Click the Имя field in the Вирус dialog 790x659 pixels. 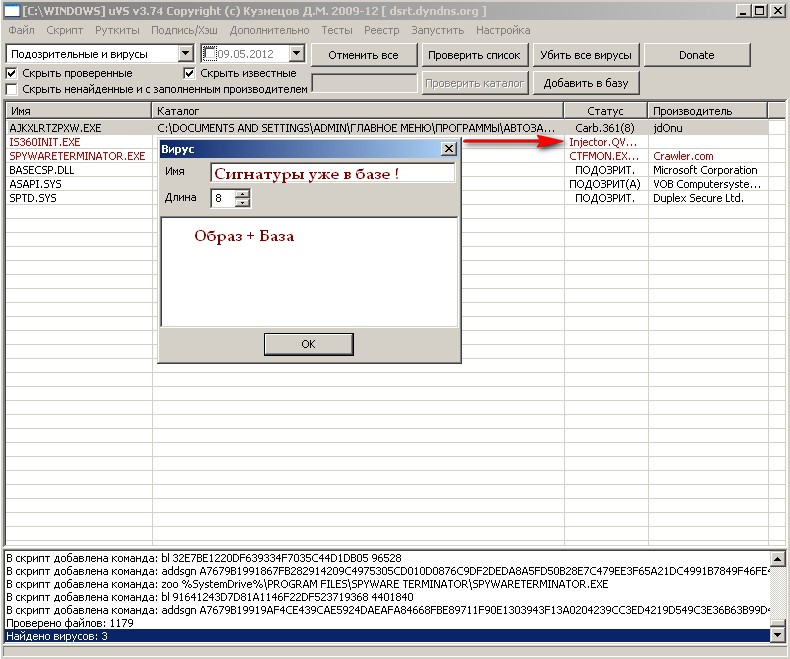[332, 173]
